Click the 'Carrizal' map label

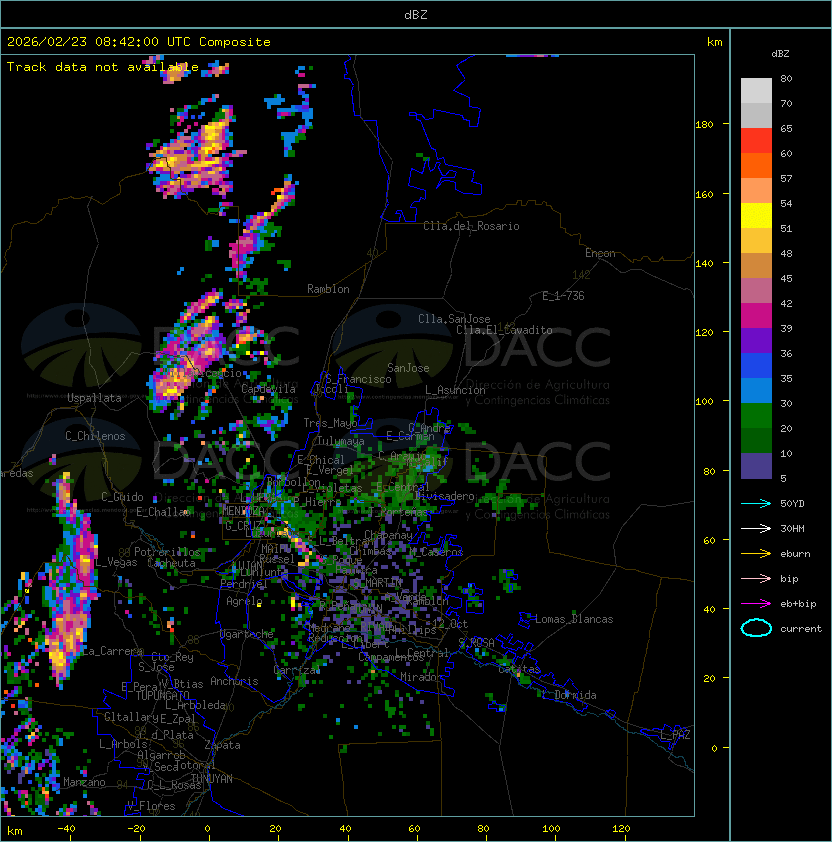click(297, 670)
